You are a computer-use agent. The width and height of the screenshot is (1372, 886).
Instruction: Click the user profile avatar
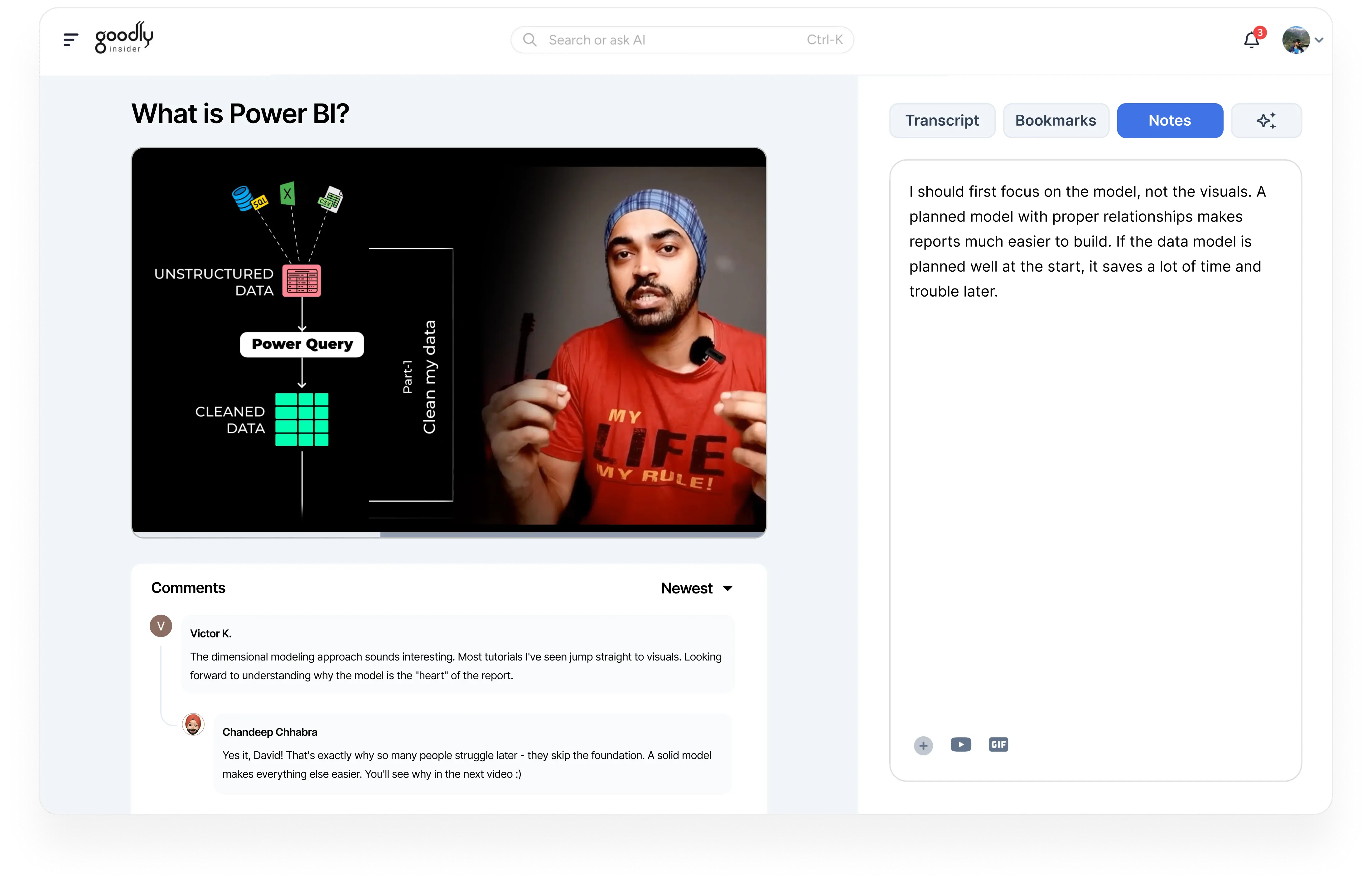[1296, 40]
